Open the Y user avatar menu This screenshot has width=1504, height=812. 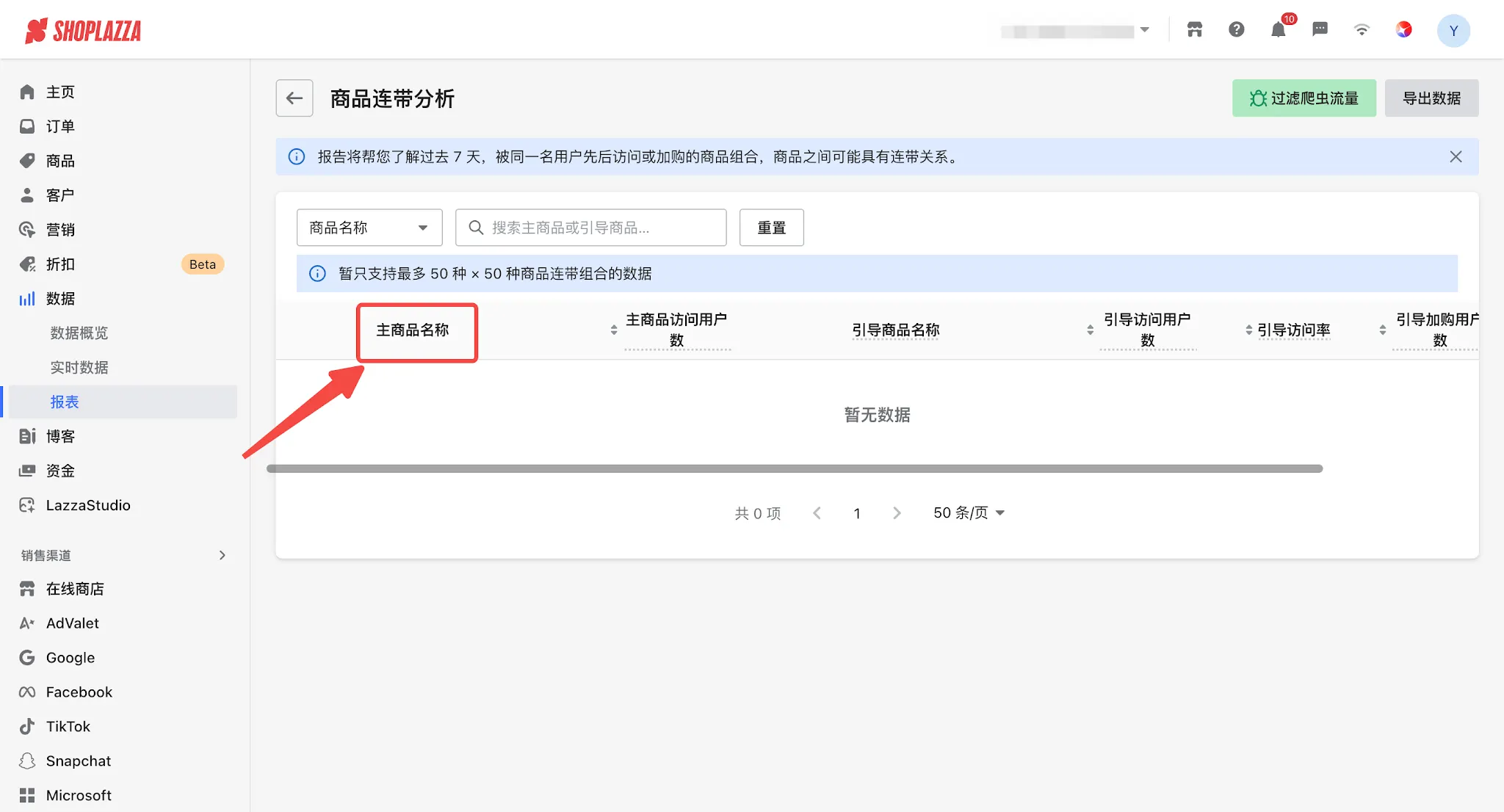(x=1453, y=31)
